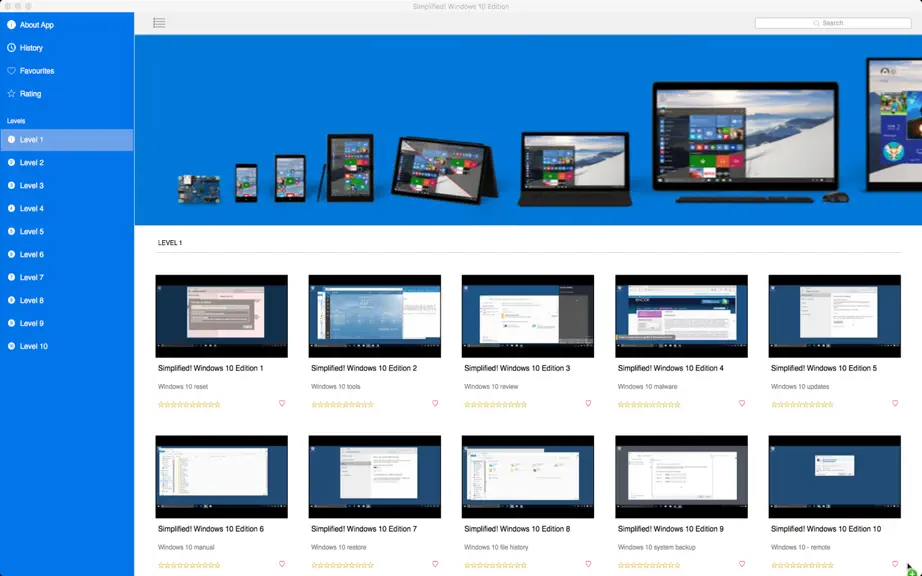Screen dimensions: 922x576
Task: Click the 'Windows 10 malware' subtitle
Action: [647, 387]
